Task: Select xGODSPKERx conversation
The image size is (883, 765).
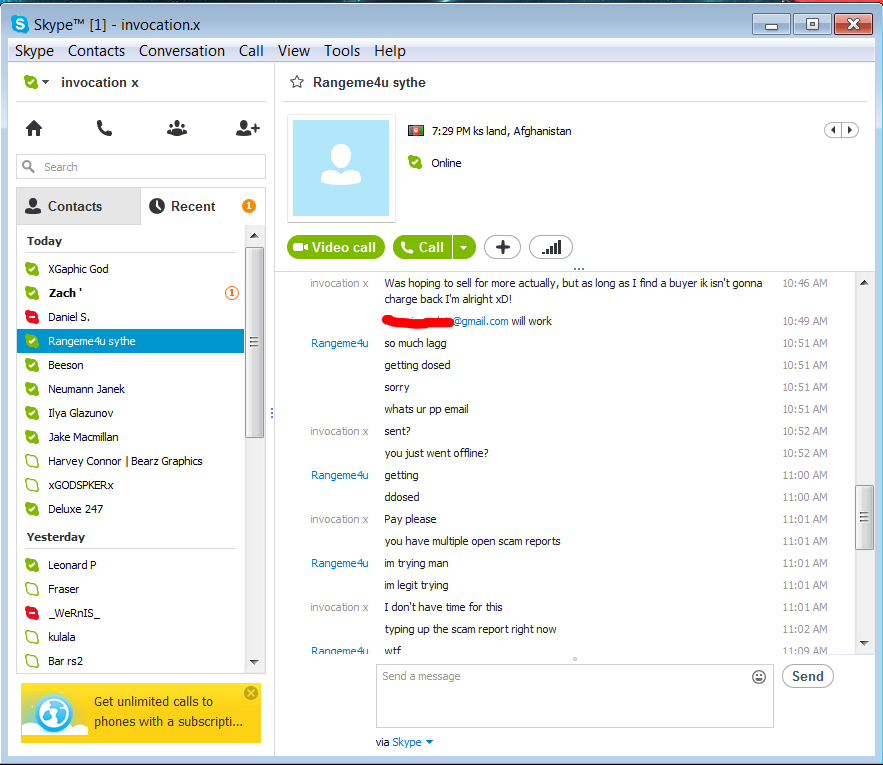Action: [131, 485]
